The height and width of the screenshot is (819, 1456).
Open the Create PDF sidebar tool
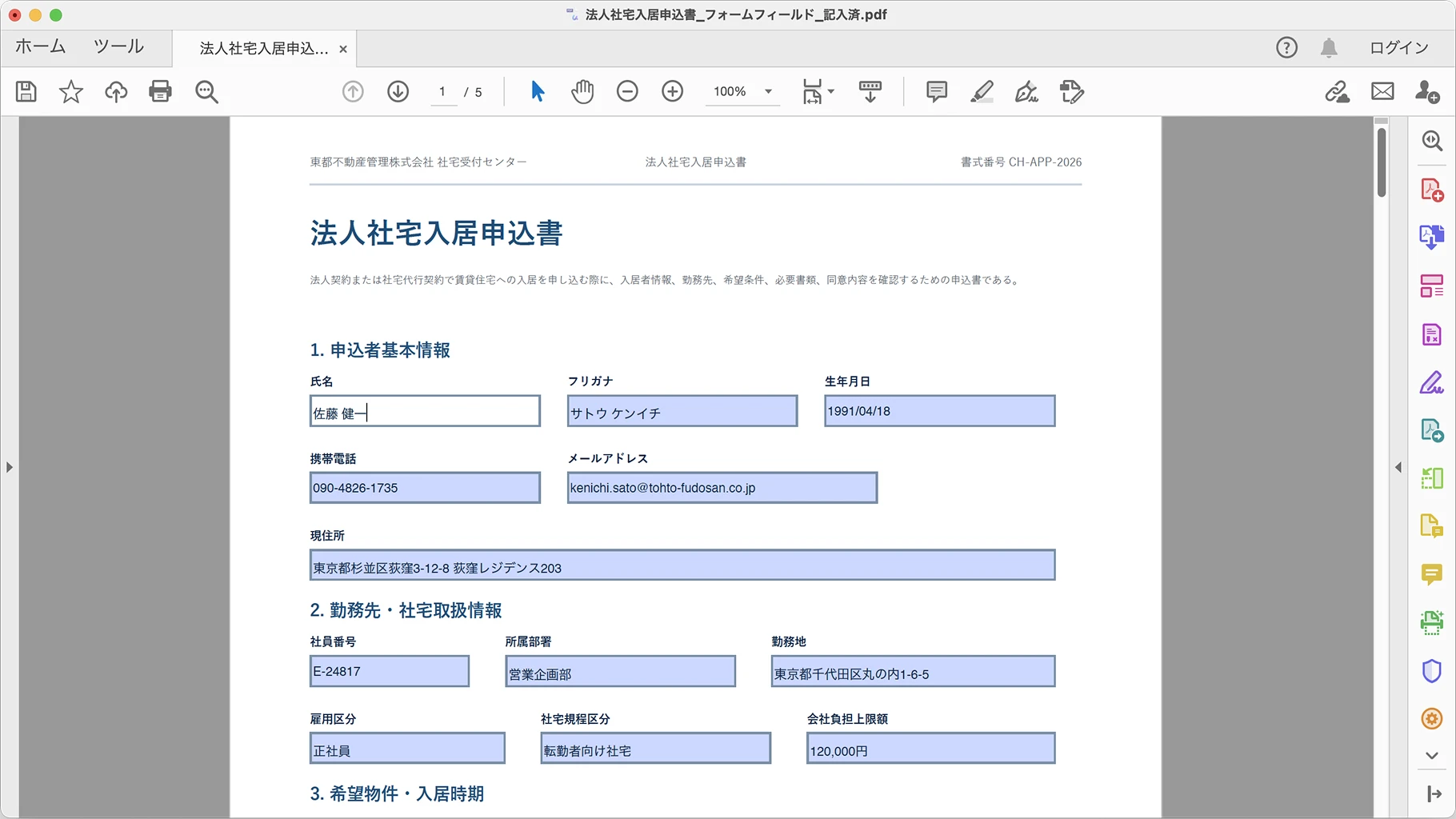click(x=1432, y=190)
